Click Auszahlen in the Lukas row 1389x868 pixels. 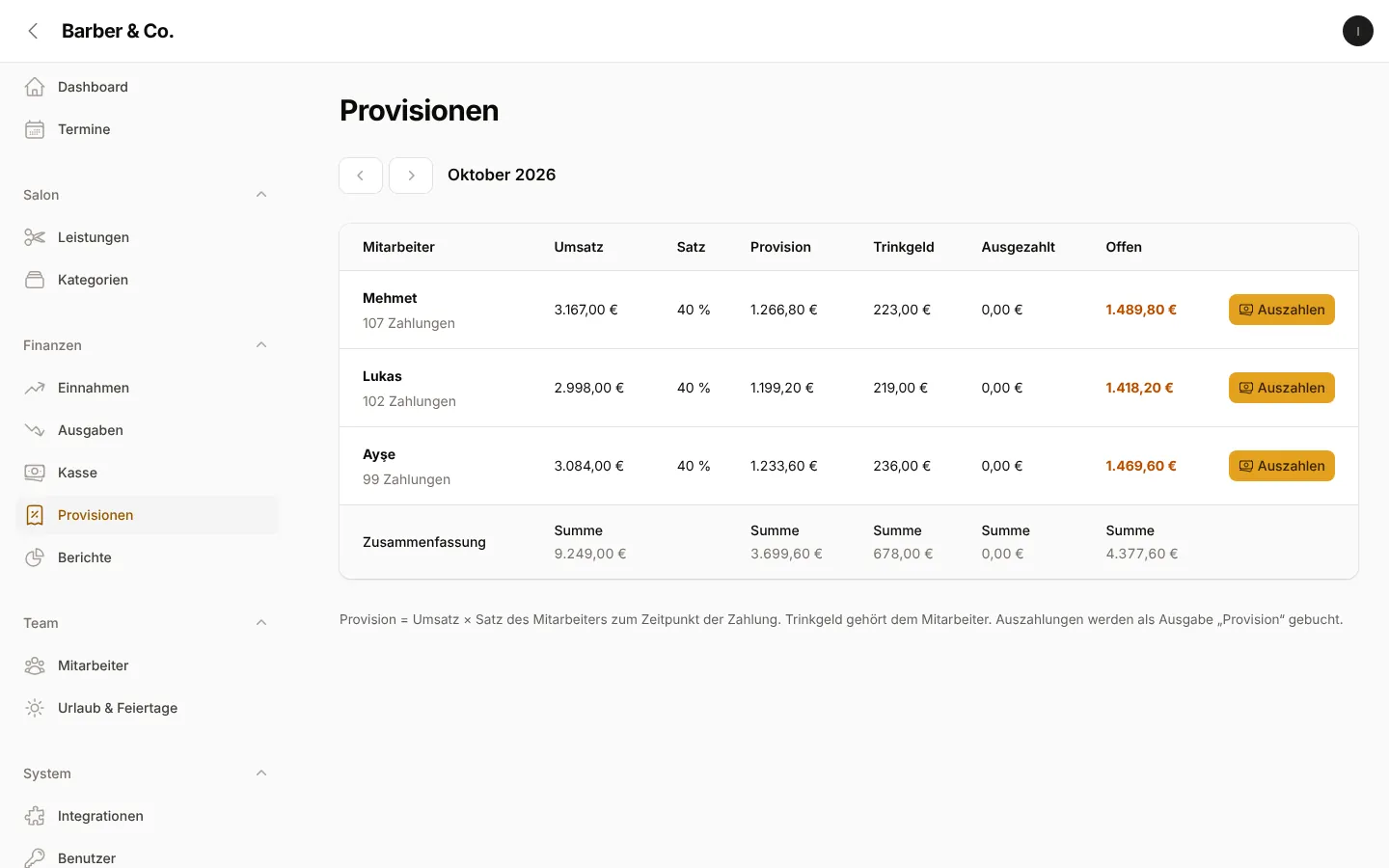pyautogui.click(x=1281, y=388)
